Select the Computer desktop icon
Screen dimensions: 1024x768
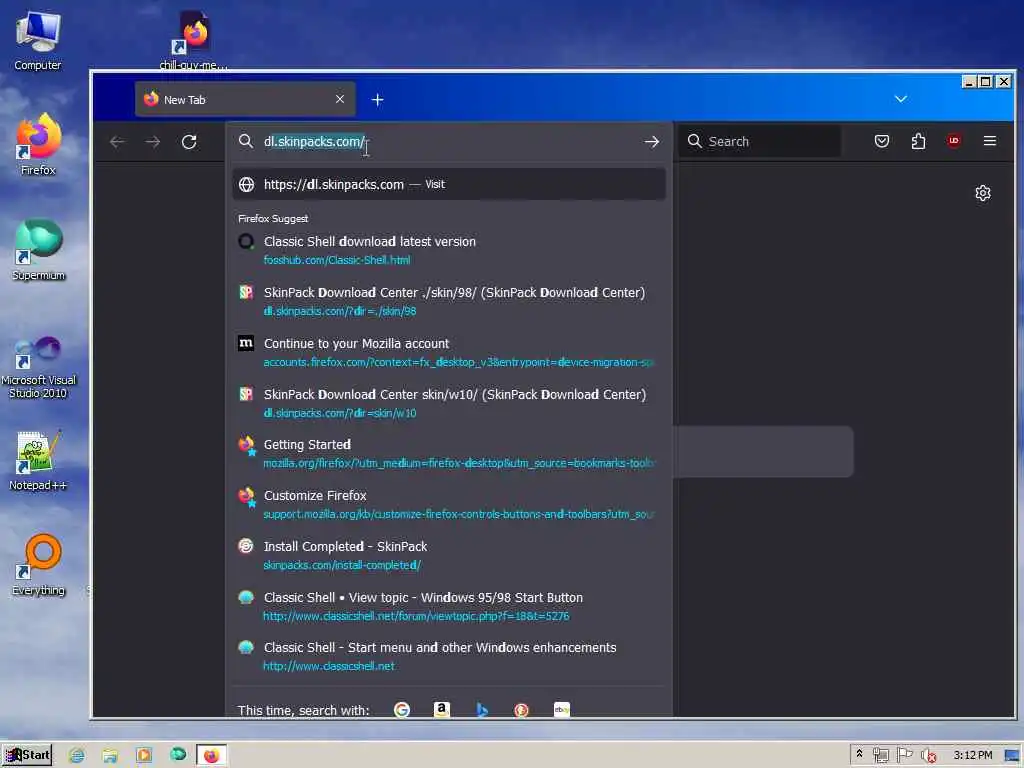(38, 40)
